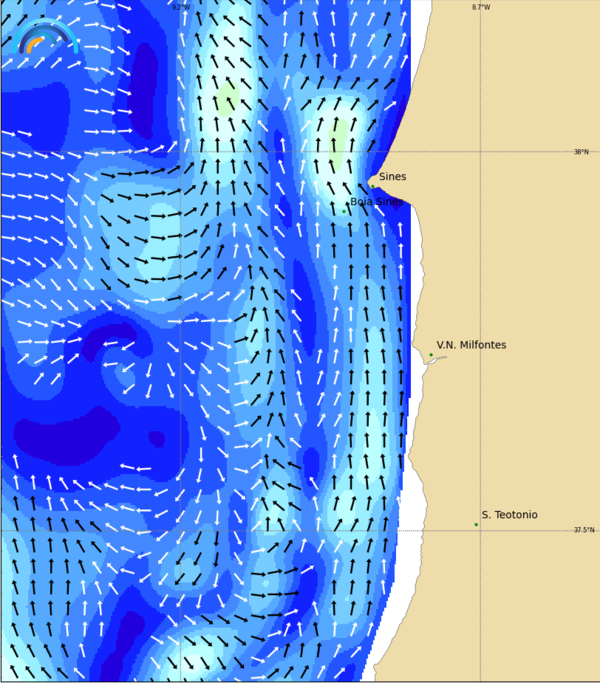Select the Sines town label
Screen dimensions: 600x683
pos(393,177)
